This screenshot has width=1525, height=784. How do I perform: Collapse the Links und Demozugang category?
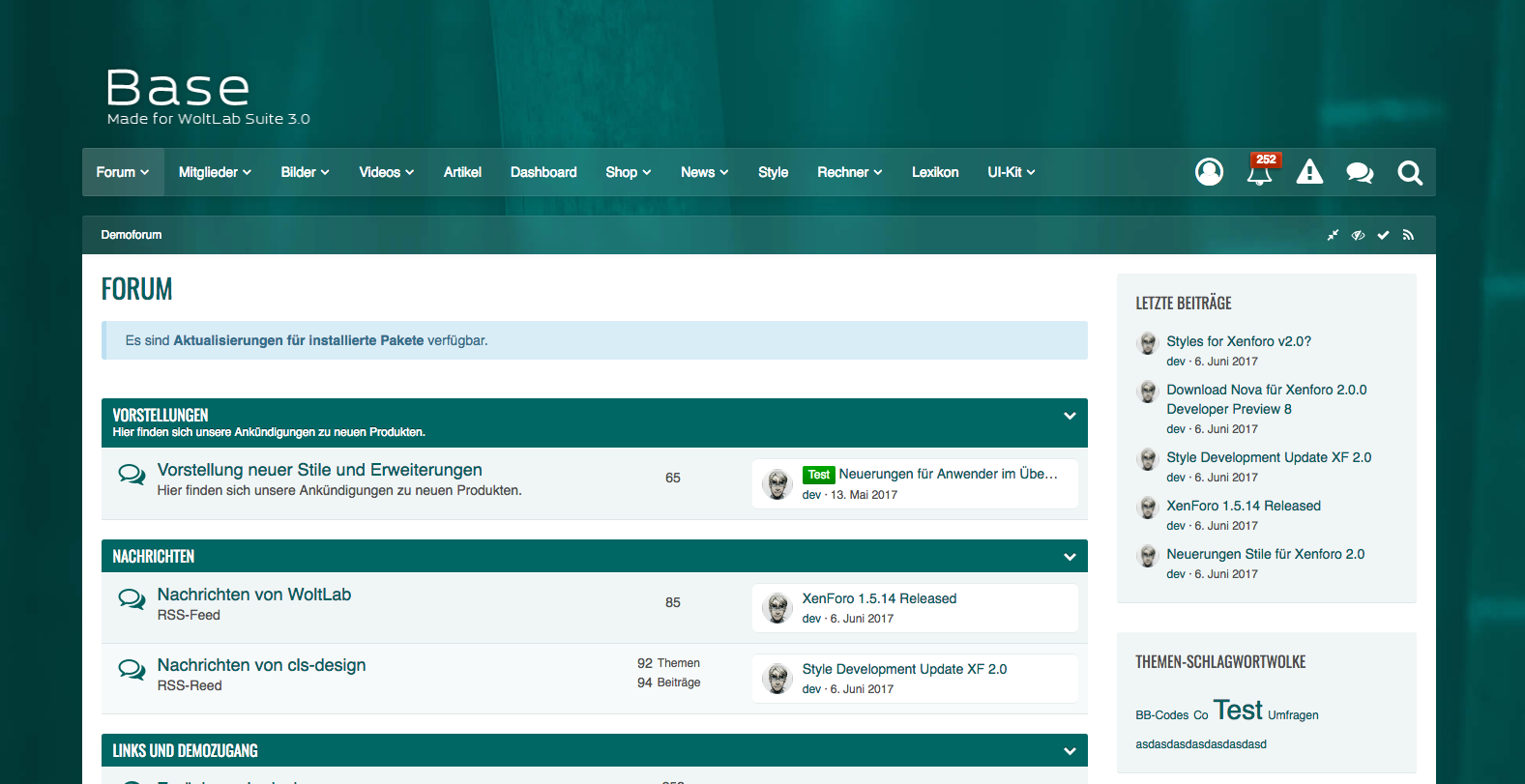[1070, 751]
